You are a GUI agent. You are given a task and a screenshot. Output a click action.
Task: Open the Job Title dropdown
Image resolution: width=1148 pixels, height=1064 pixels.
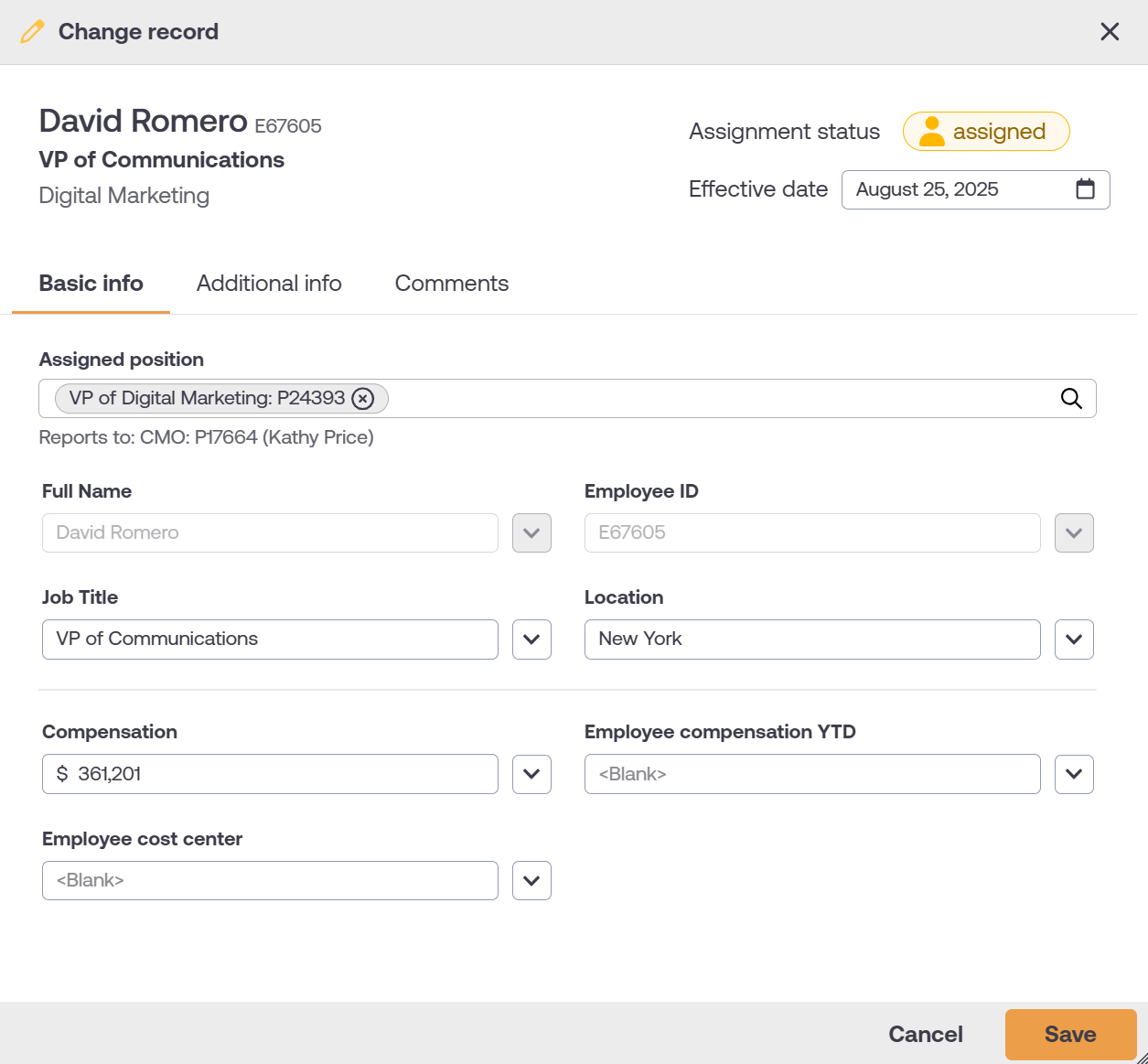(x=531, y=639)
